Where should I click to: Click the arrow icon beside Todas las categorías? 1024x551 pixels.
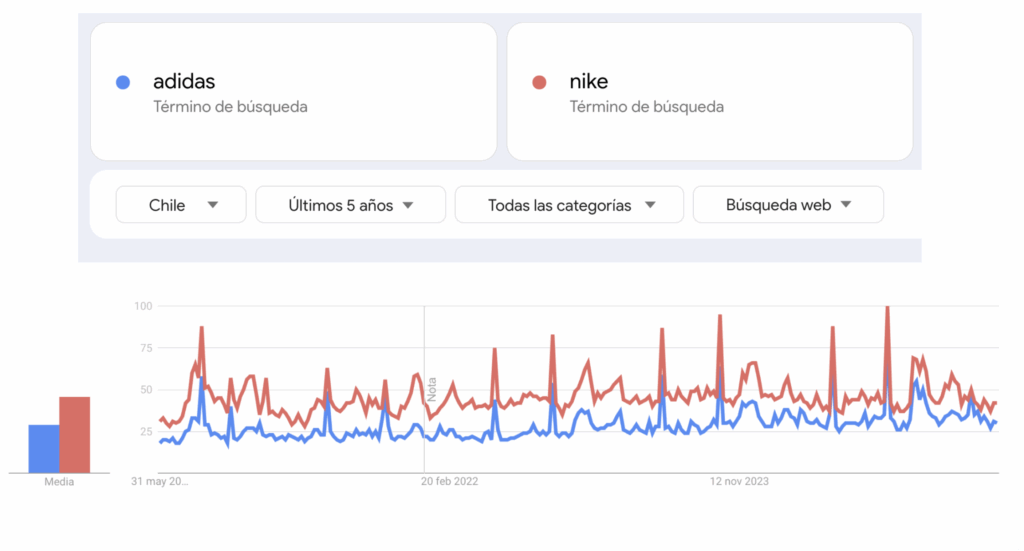(x=650, y=205)
